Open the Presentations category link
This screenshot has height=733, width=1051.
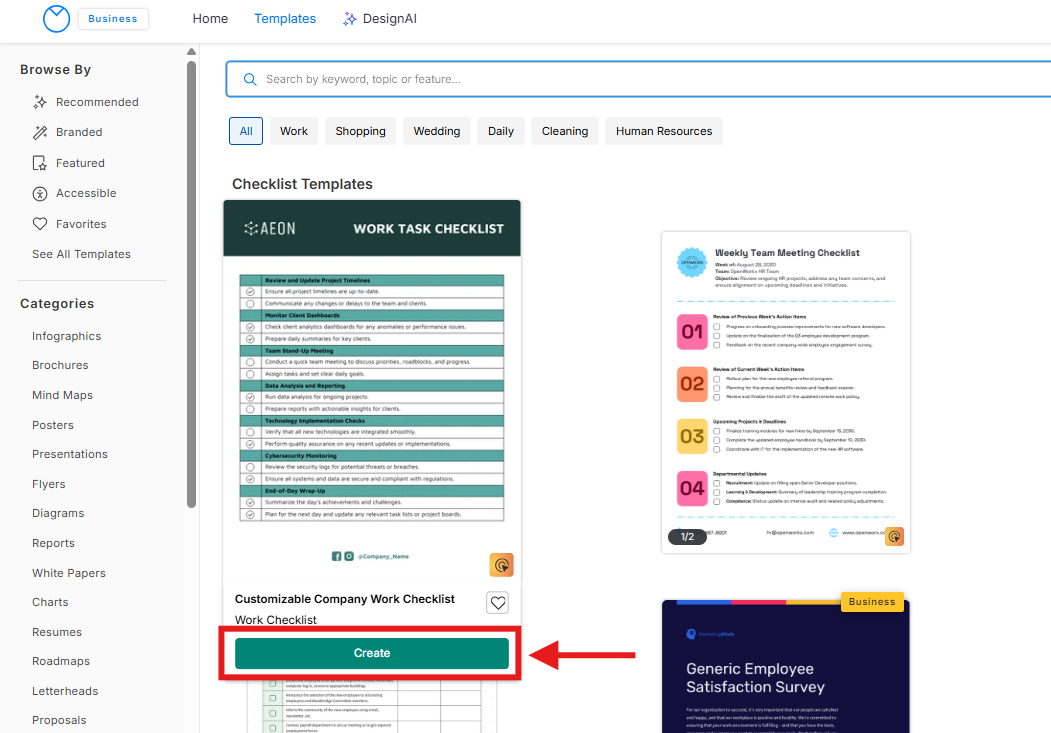tap(70, 454)
